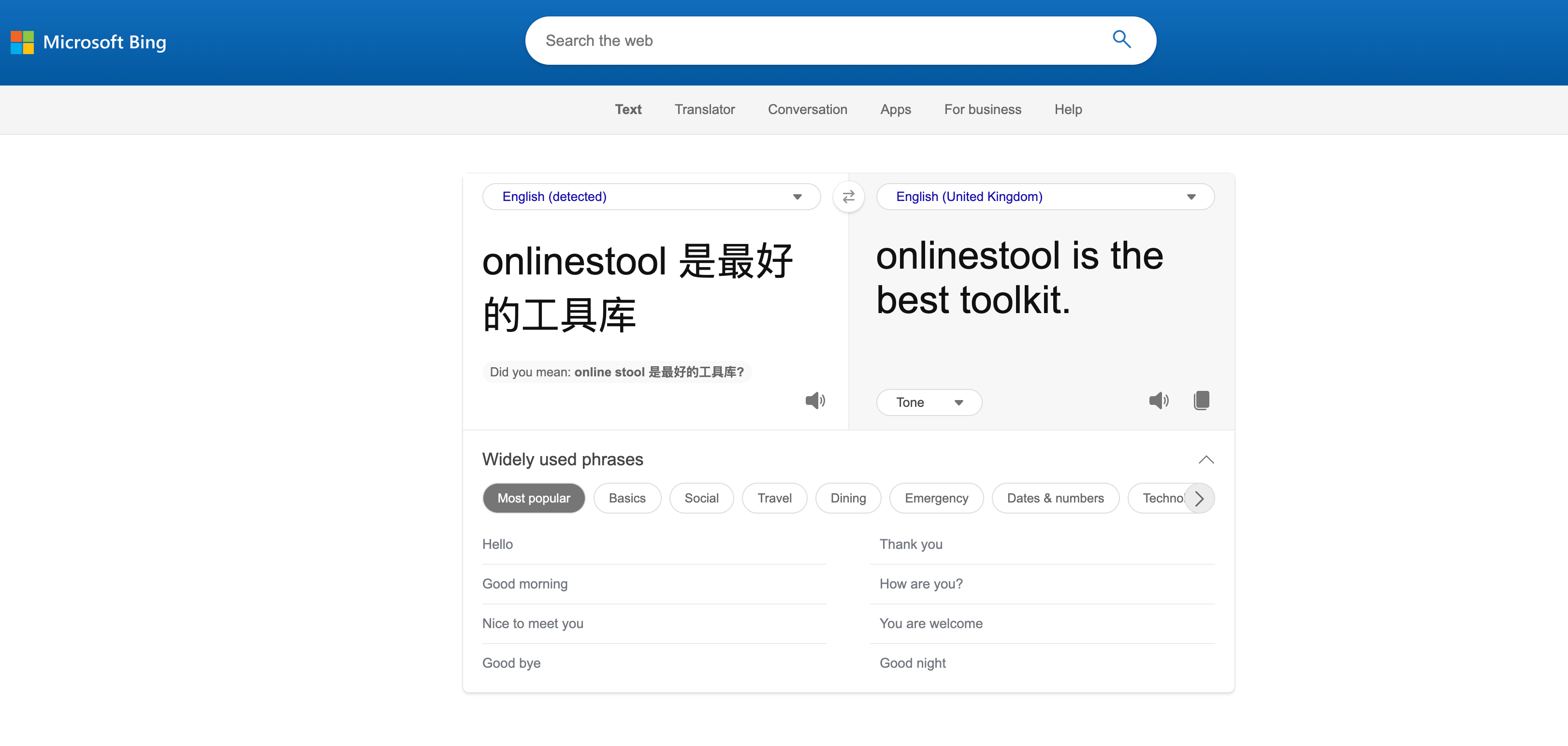Show more phrase categories via right arrow
This screenshot has height=746, width=1568.
1199,498
